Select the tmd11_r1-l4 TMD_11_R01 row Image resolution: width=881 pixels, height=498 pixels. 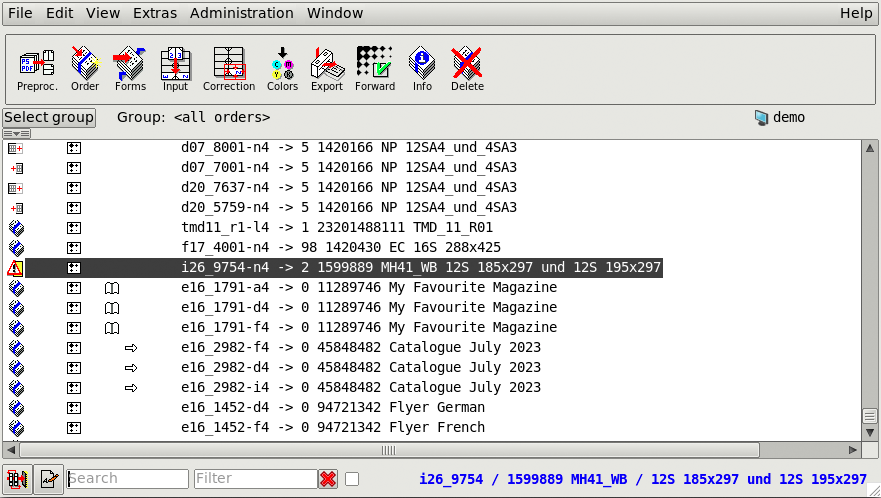(x=337, y=228)
